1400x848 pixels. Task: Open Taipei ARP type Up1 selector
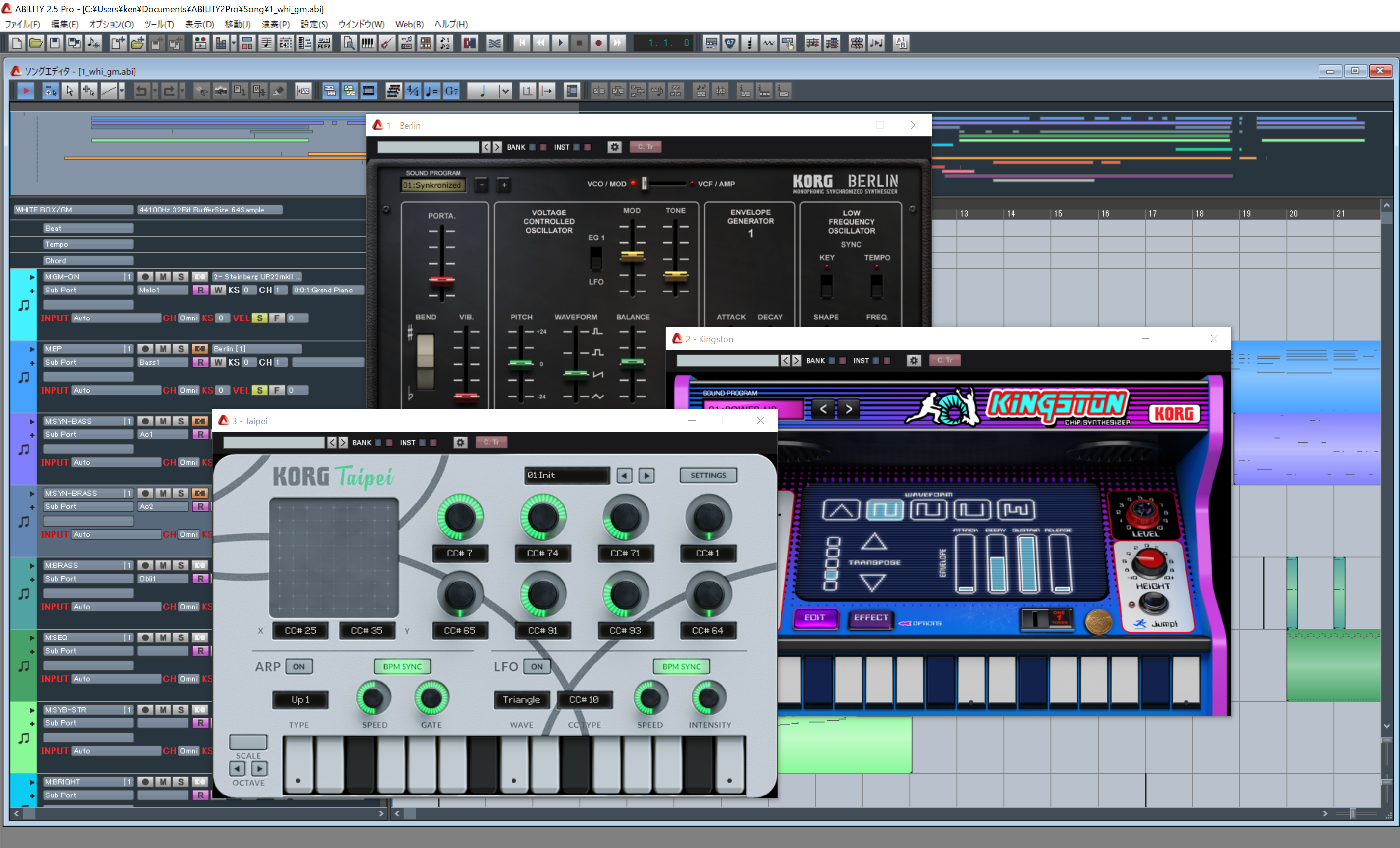tap(300, 700)
